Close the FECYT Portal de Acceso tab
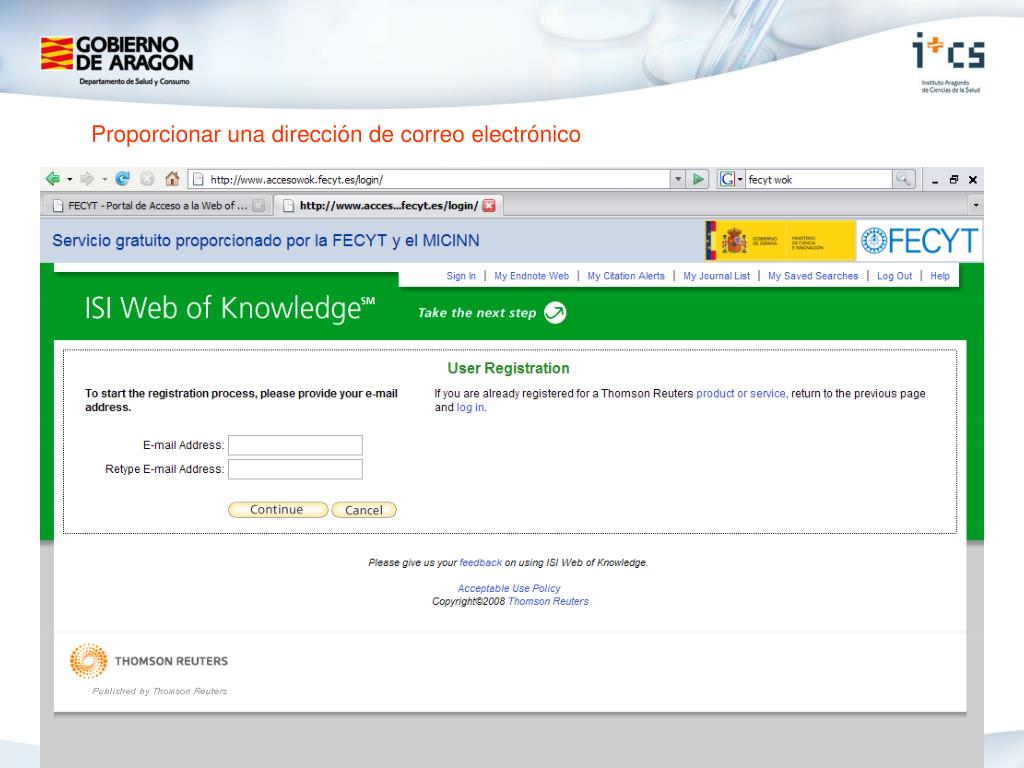 (259, 206)
